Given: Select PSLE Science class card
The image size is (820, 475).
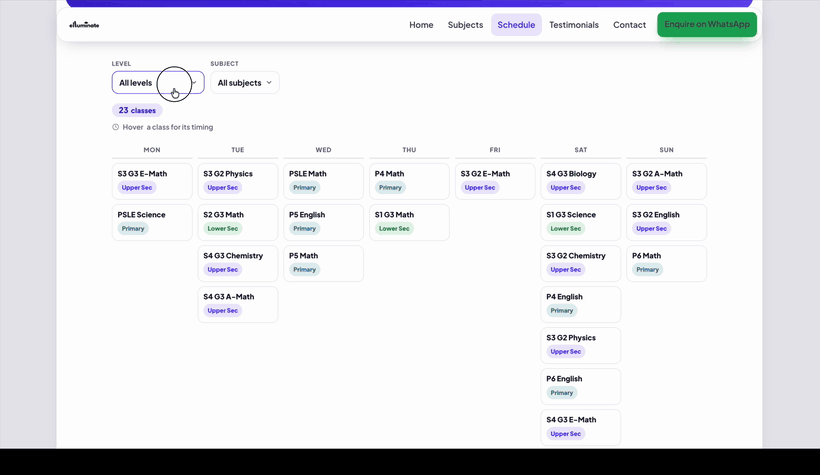Looking at the screenshot, I should click(x=152, y=222).
